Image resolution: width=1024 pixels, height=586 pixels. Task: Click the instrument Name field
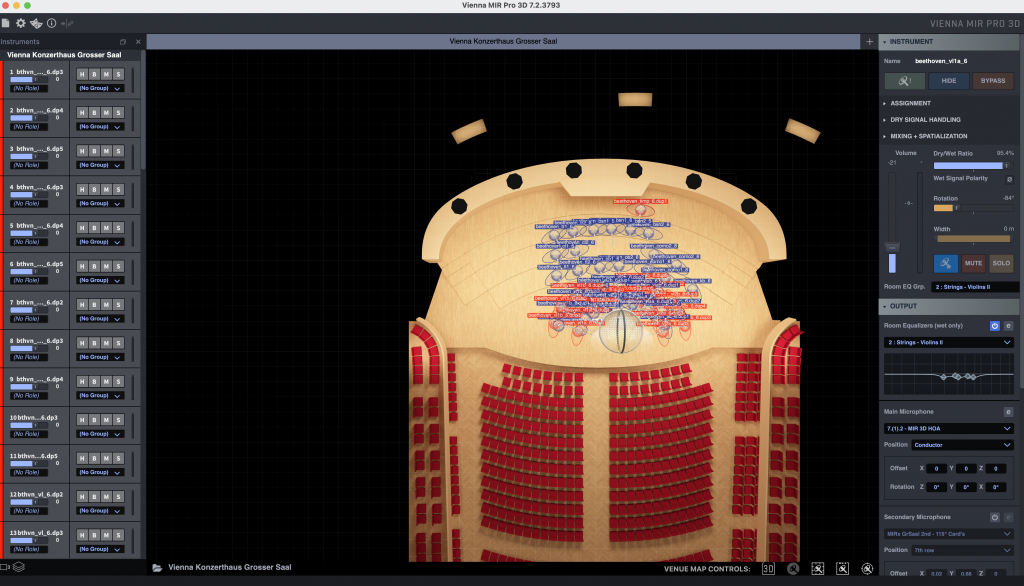[x=963, y=61]
